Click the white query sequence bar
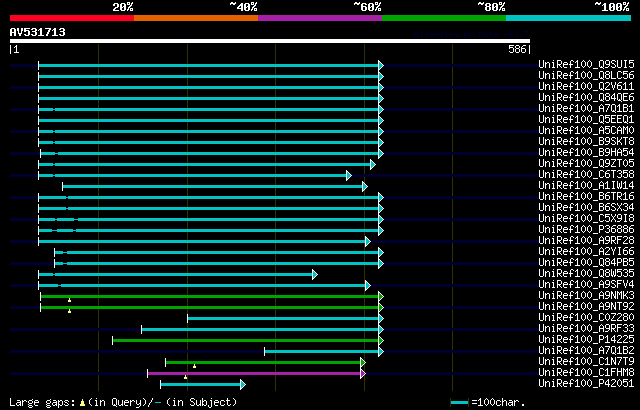 tap(270, 41)
